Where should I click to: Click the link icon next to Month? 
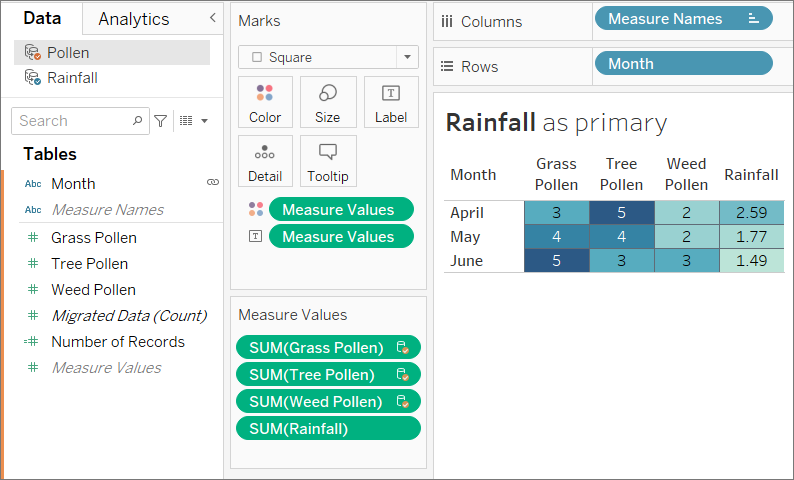tap(213, 182)
